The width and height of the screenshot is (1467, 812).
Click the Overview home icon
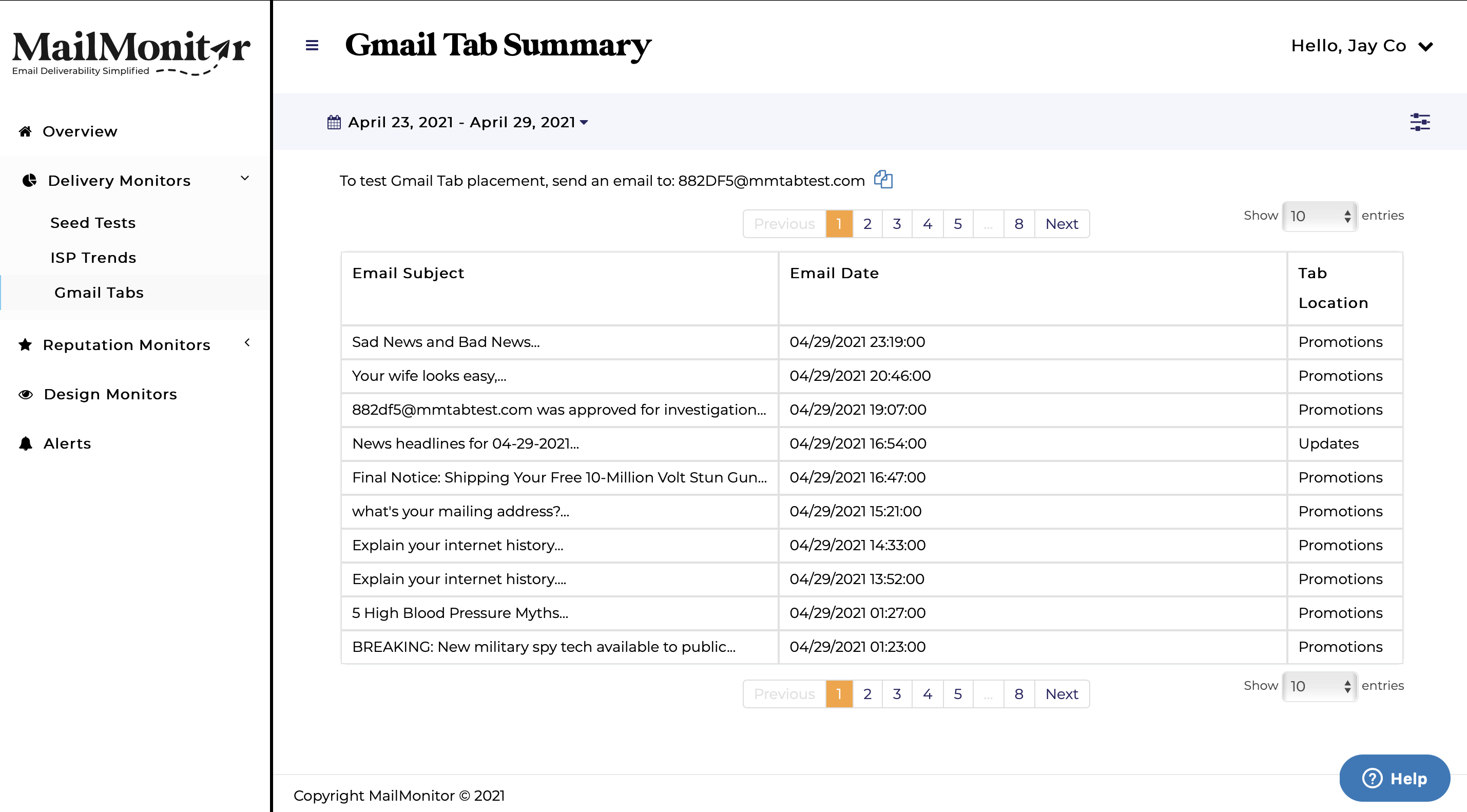[25, 130]
